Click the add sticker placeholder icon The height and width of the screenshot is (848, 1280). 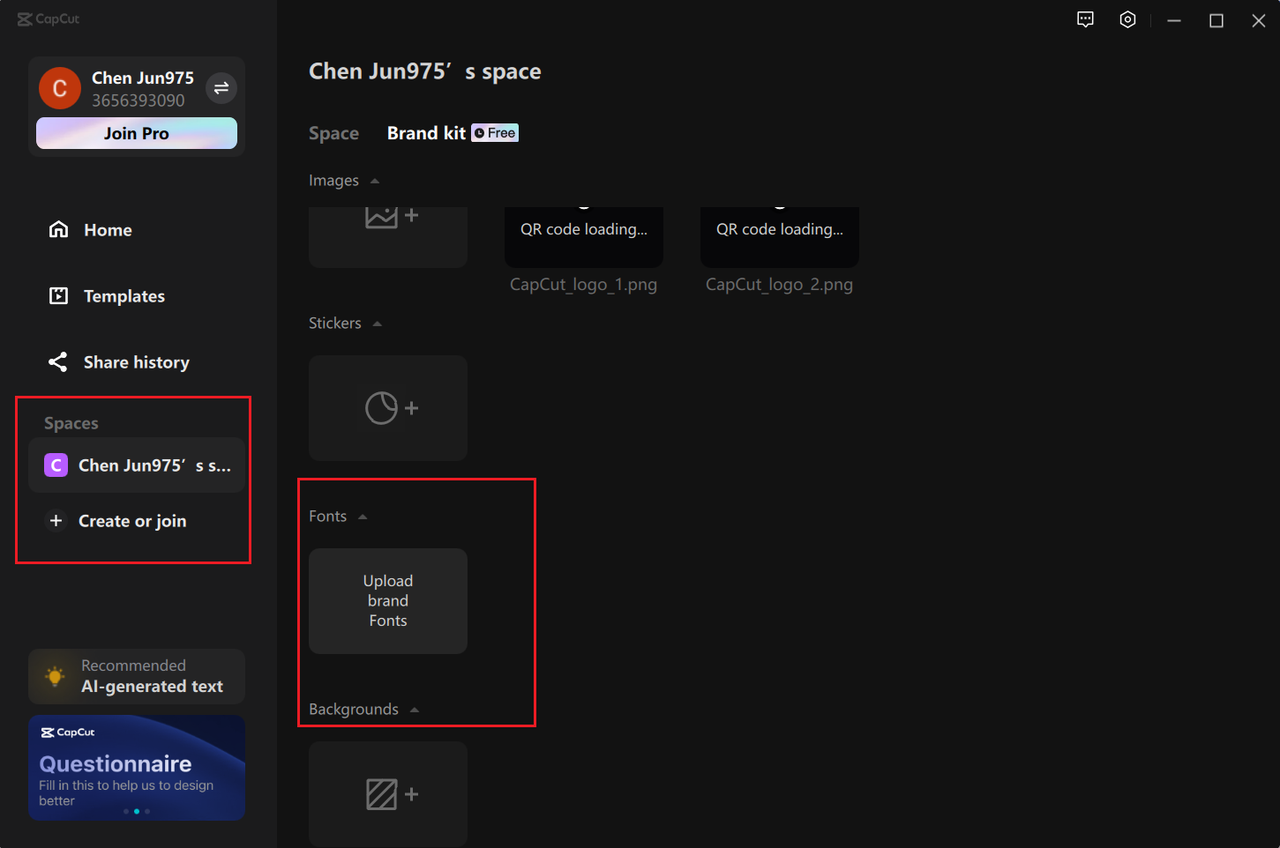[x=388, y=407]
